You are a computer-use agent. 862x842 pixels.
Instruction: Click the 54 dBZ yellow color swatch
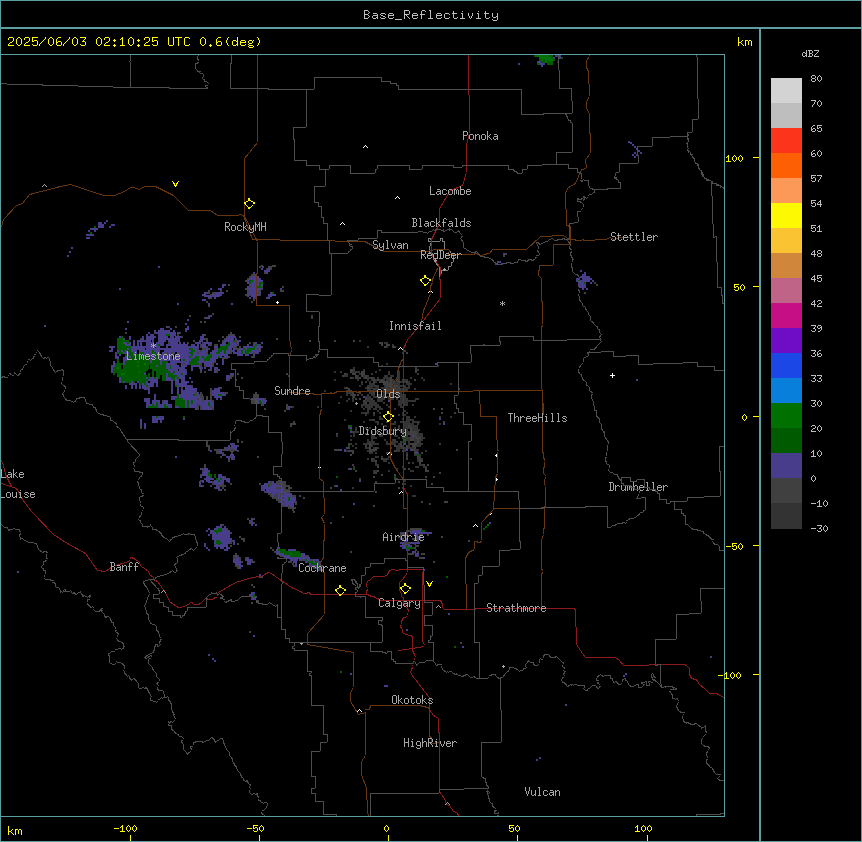point(786,215)
